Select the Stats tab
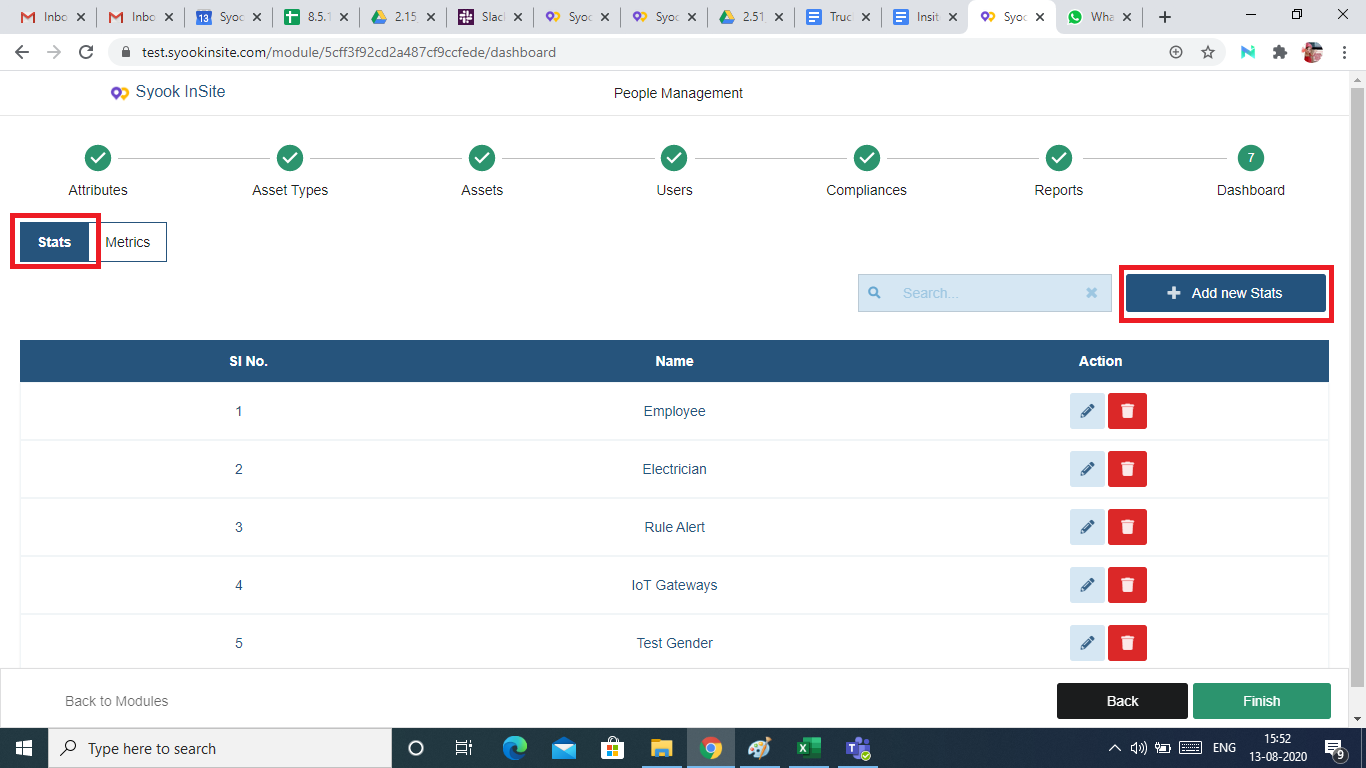This screenshot has width=1366, height=768. (55, 242)
